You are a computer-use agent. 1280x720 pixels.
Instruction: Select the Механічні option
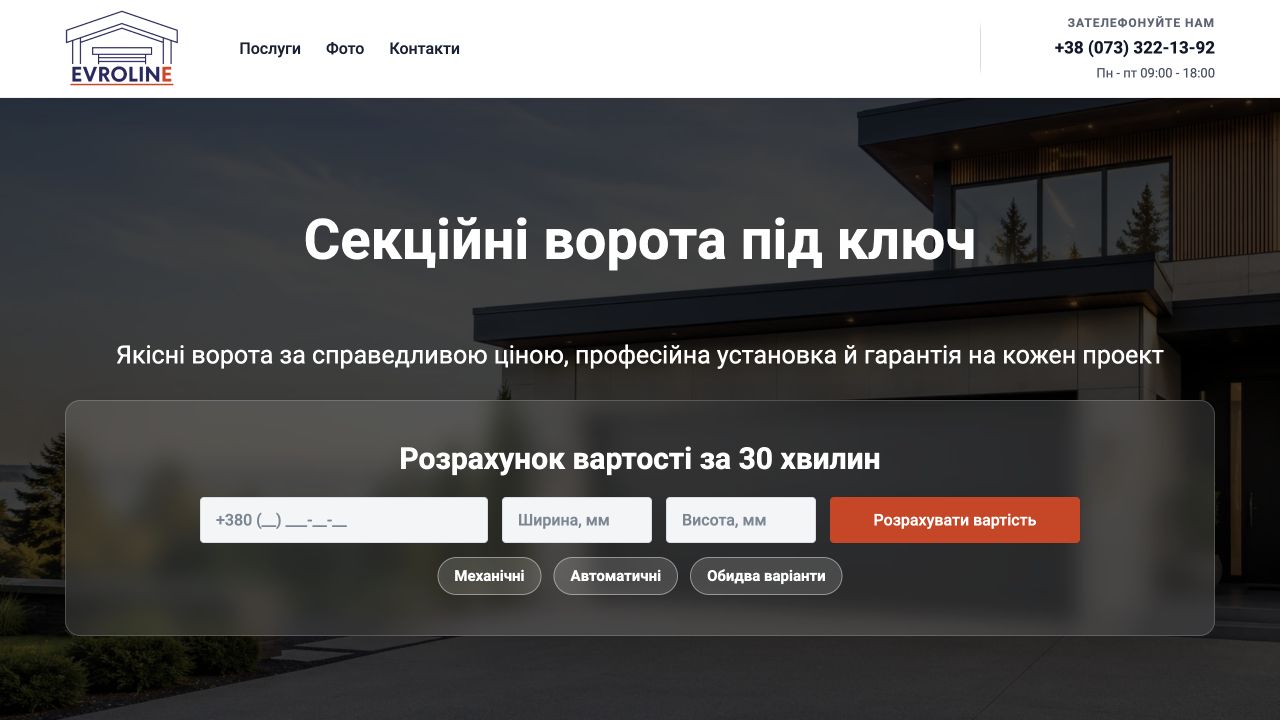point(489,576)
